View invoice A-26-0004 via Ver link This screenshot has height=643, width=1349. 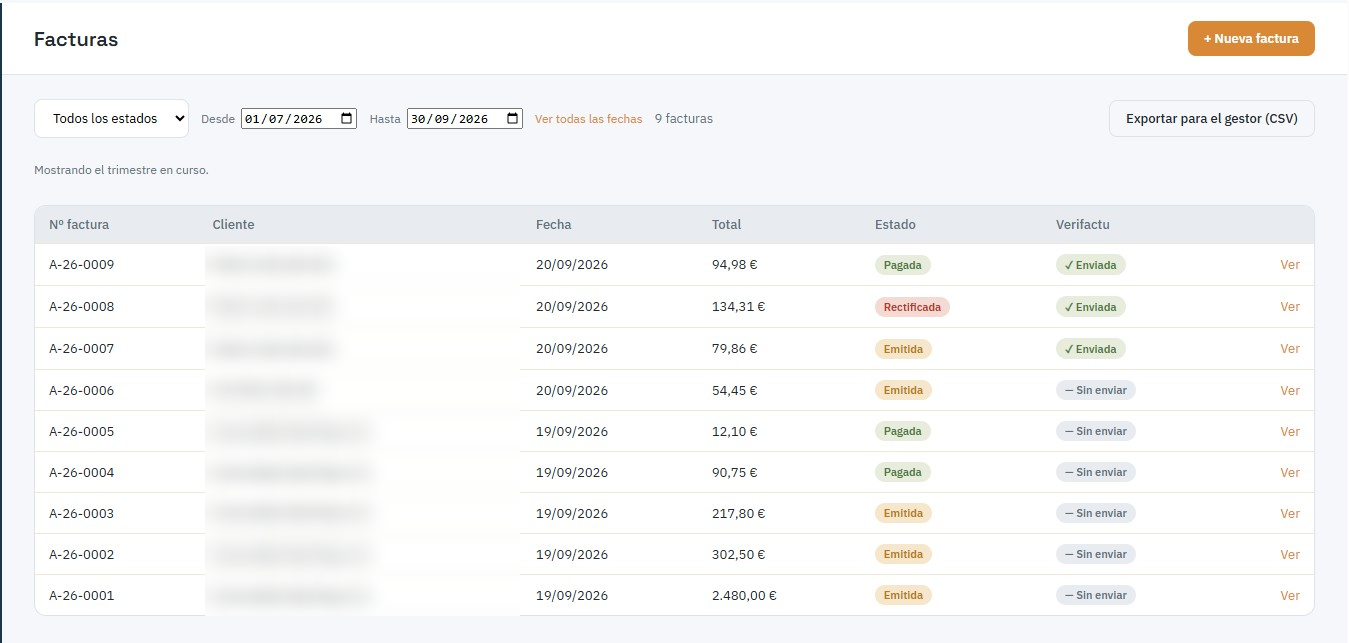tap(1290, 472)
